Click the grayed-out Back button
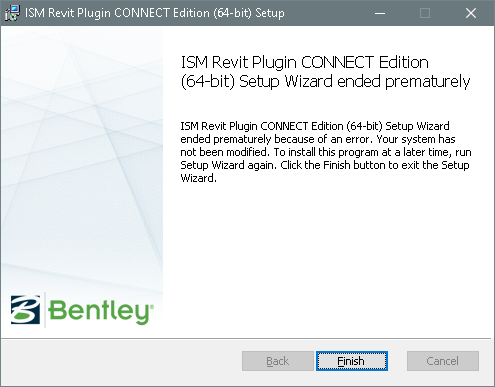 click(x=278, y=361)
